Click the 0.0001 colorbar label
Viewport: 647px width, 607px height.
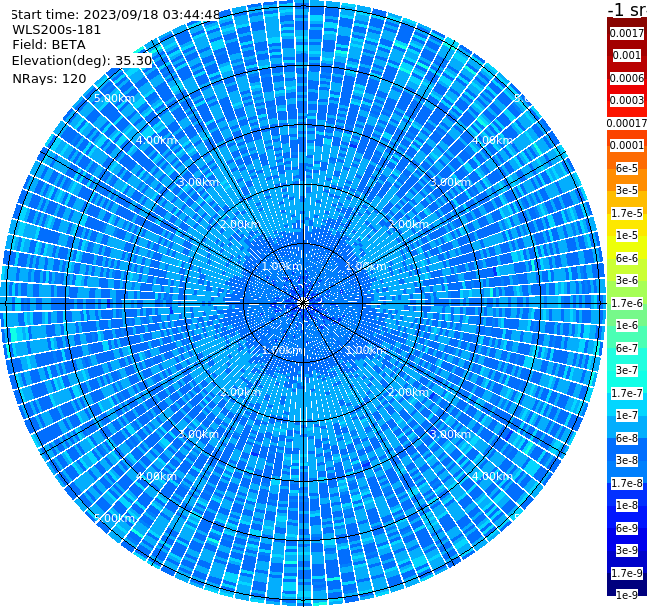point(627,145)
